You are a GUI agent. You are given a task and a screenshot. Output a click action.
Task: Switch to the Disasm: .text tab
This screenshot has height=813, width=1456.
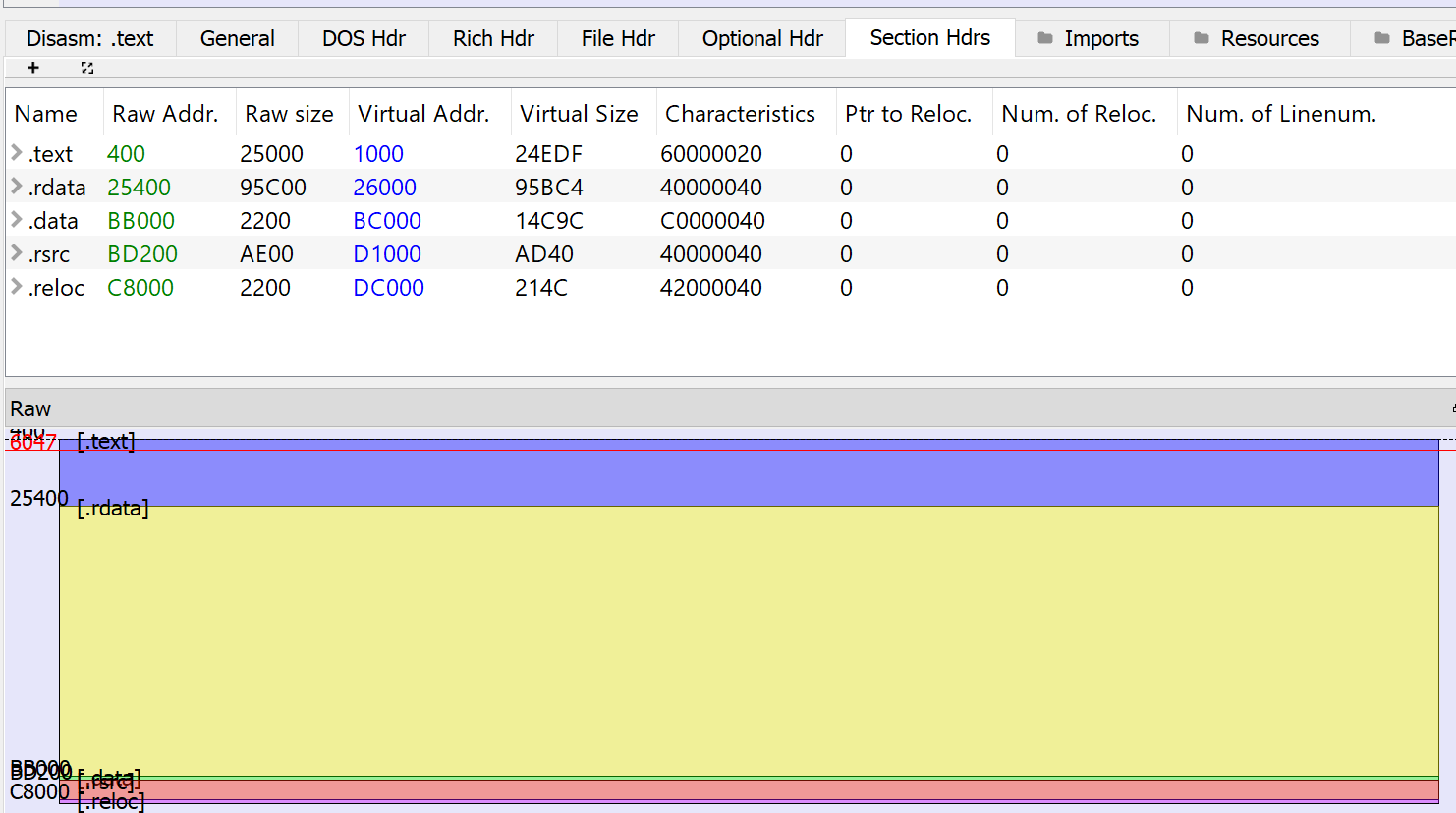point(90,38)
